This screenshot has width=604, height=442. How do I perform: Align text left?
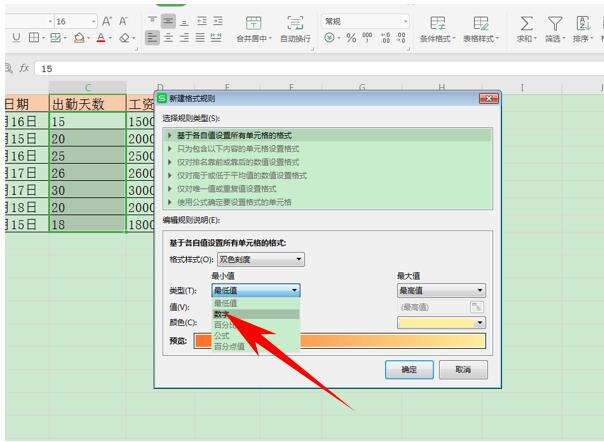coord(153,38)
